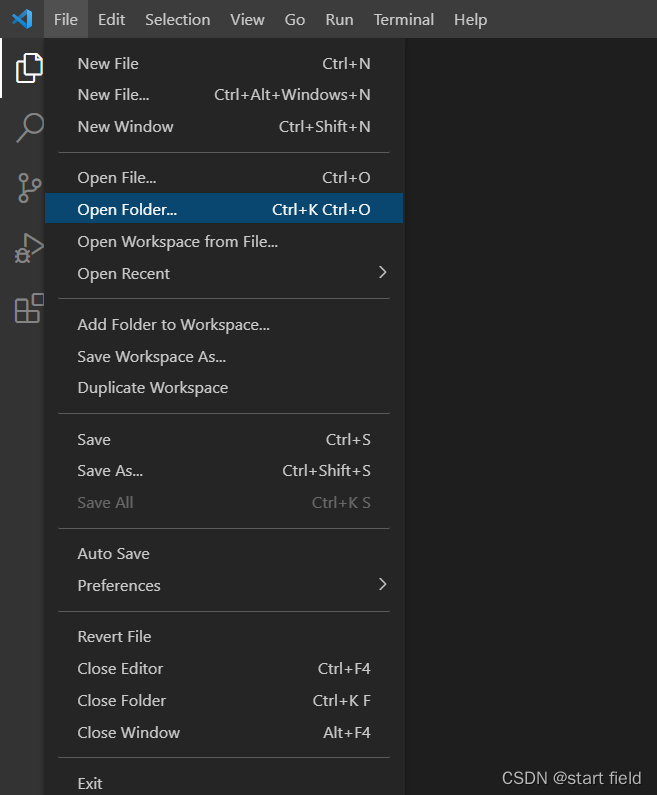Choose New File with Ctrl+N shortcut
The image size is (657, 795).
point(224,64)
